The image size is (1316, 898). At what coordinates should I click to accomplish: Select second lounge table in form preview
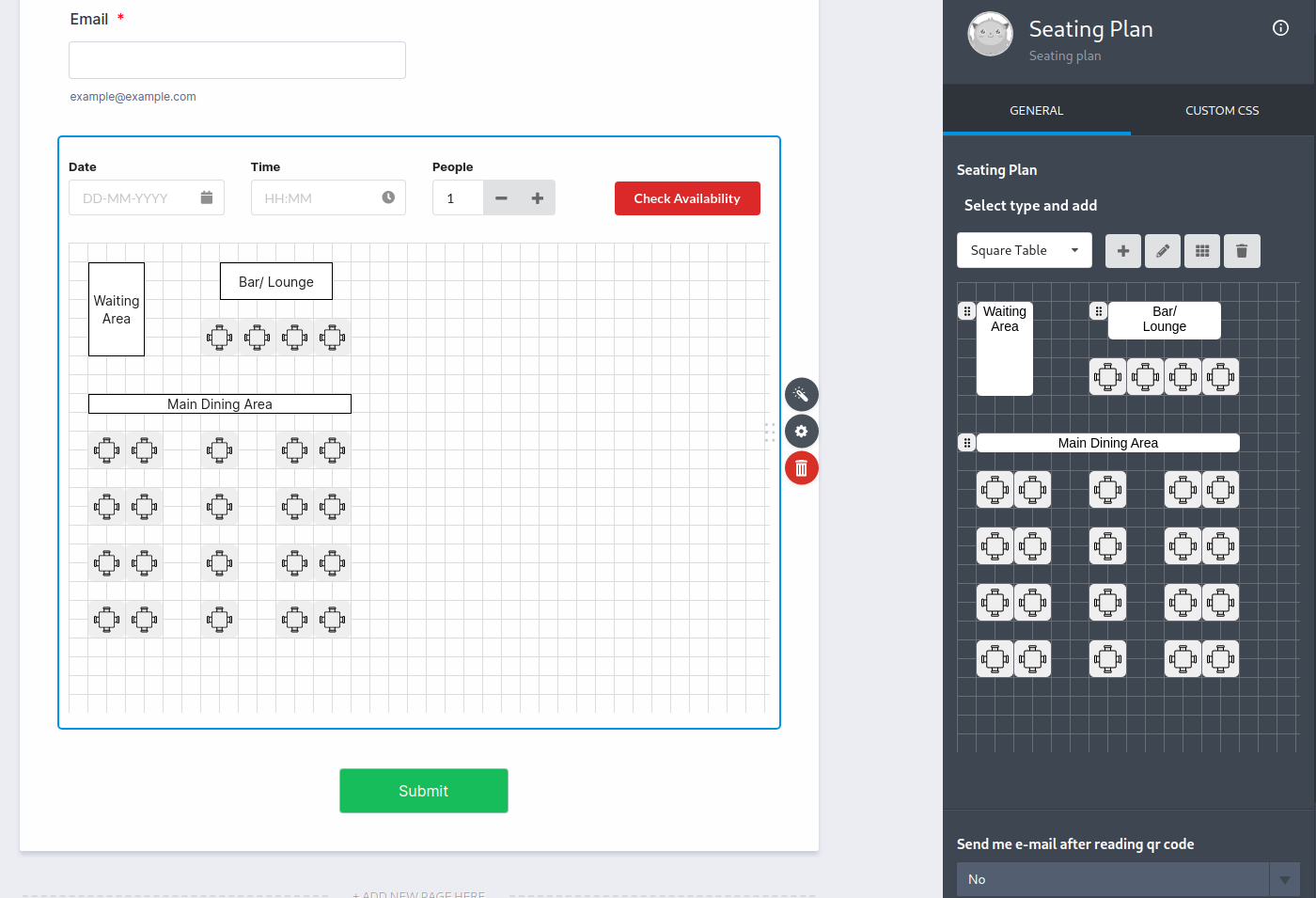pos(258,338)
